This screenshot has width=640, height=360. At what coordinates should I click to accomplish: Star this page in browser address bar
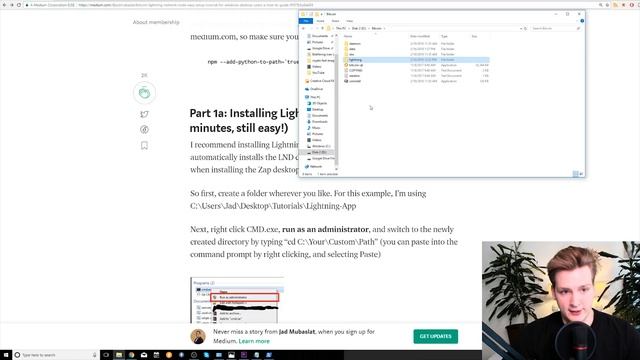pyautogui.click(x=607, y=5)
